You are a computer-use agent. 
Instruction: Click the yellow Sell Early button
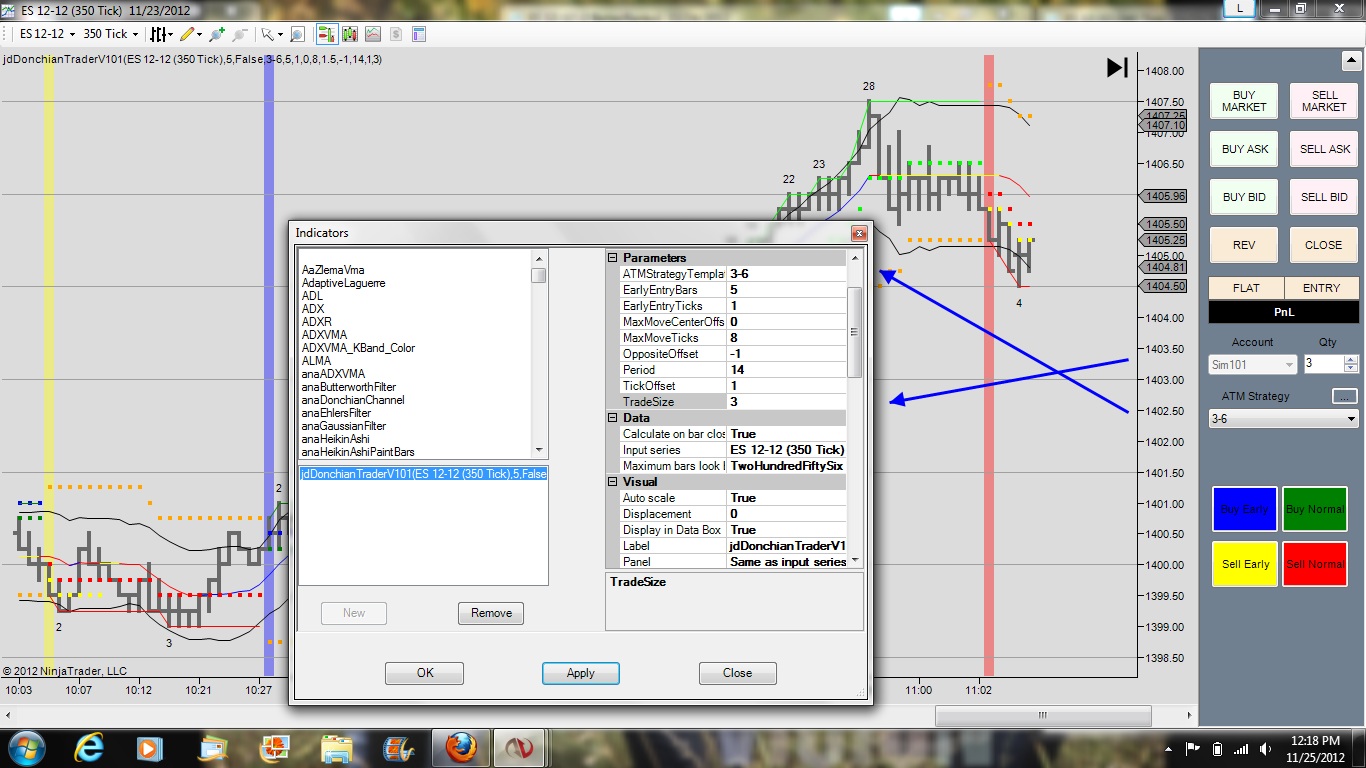1244,564
